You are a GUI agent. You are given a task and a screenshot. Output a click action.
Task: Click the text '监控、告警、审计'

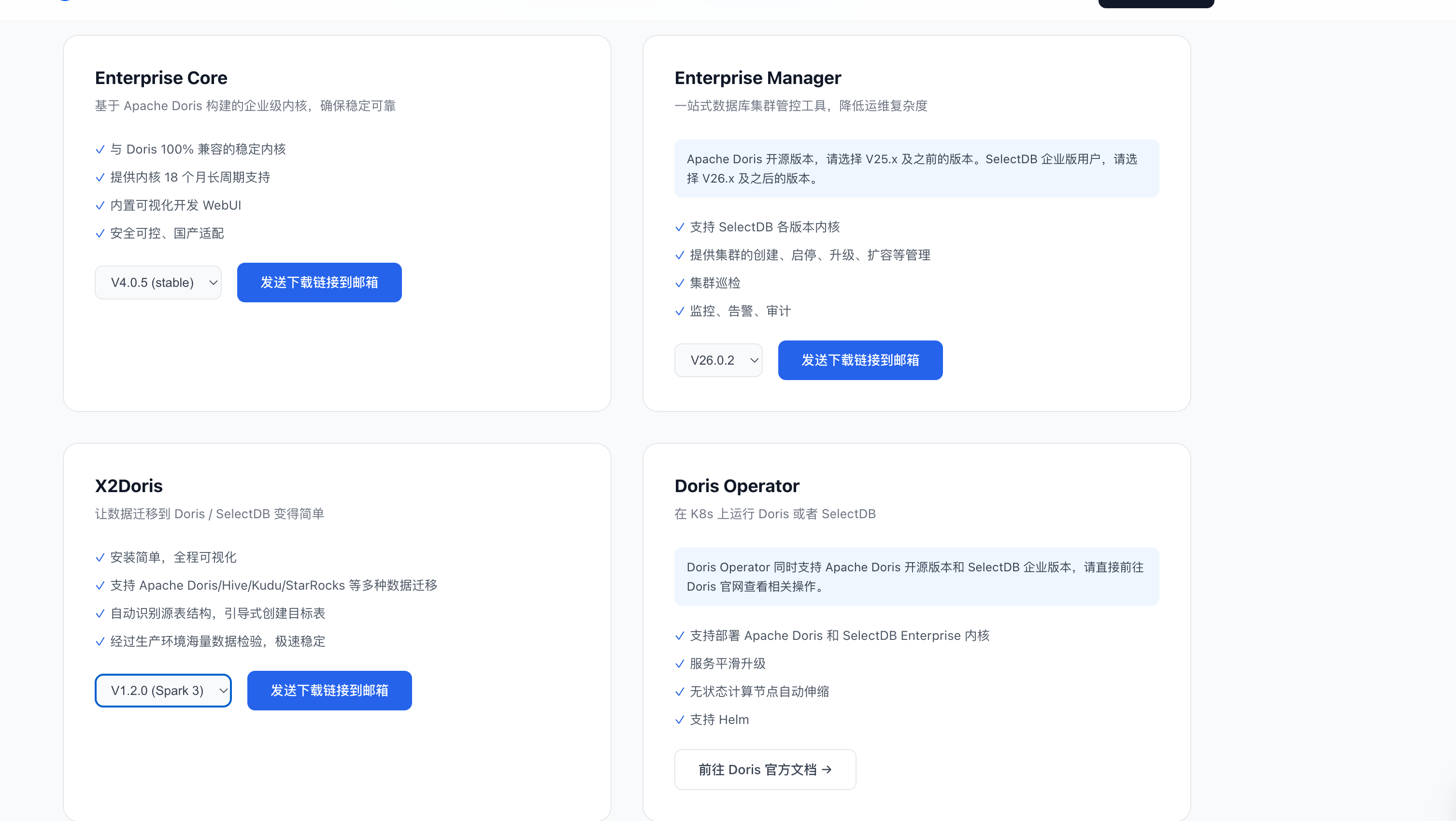(741, 311)
